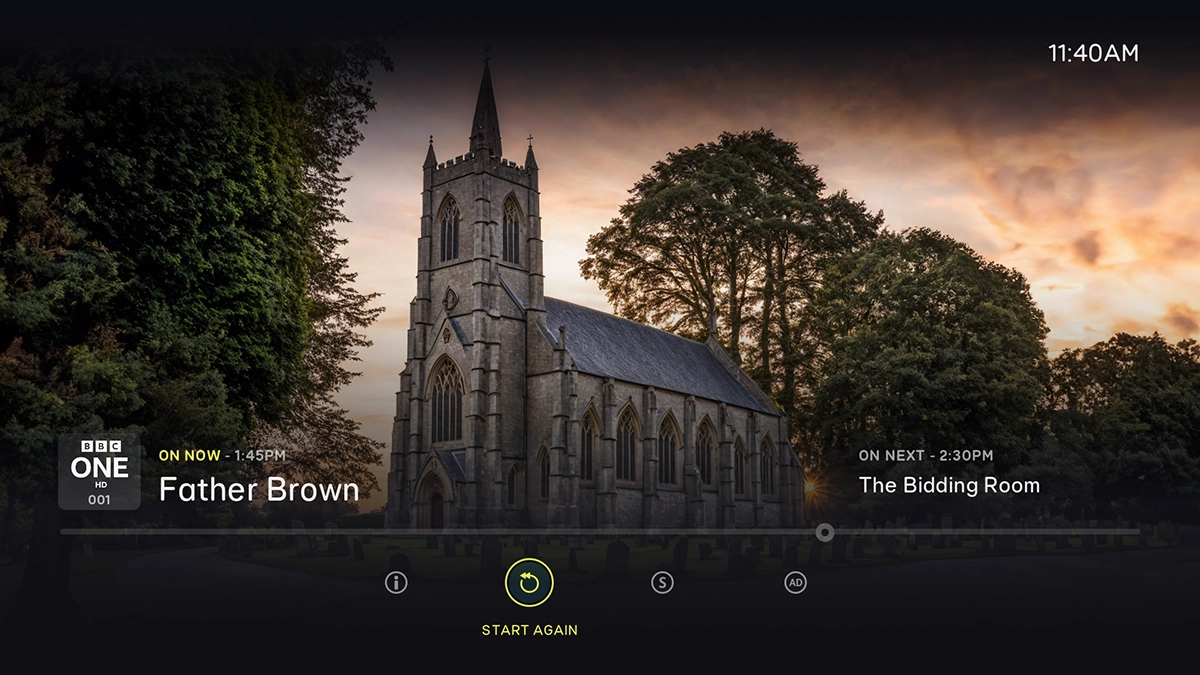Screen dimensions: 1200x675
Task: Select The Bidding Room upcoming programme
Action: 949,486
